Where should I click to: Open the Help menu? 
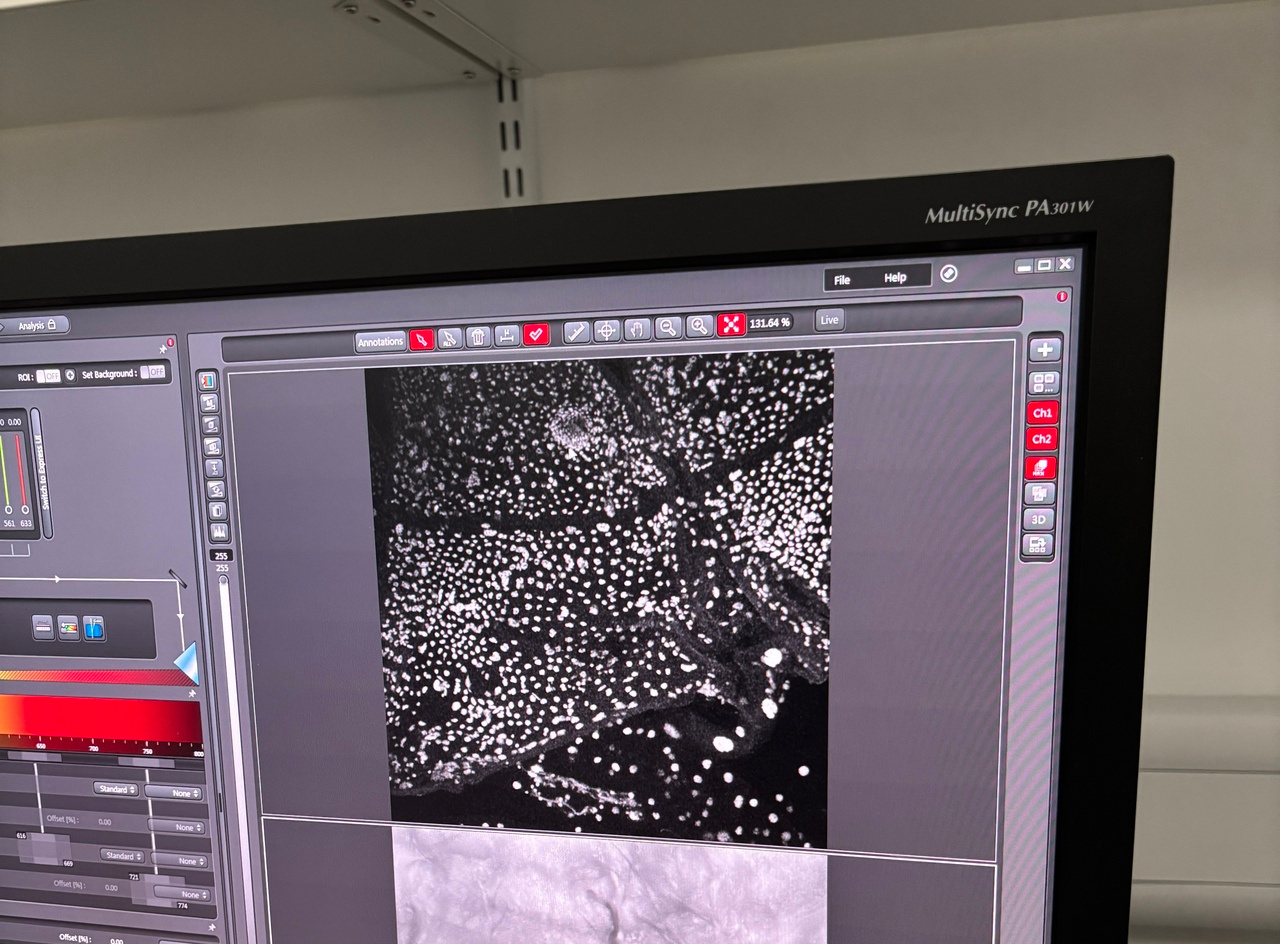click(x=895, y=278)
